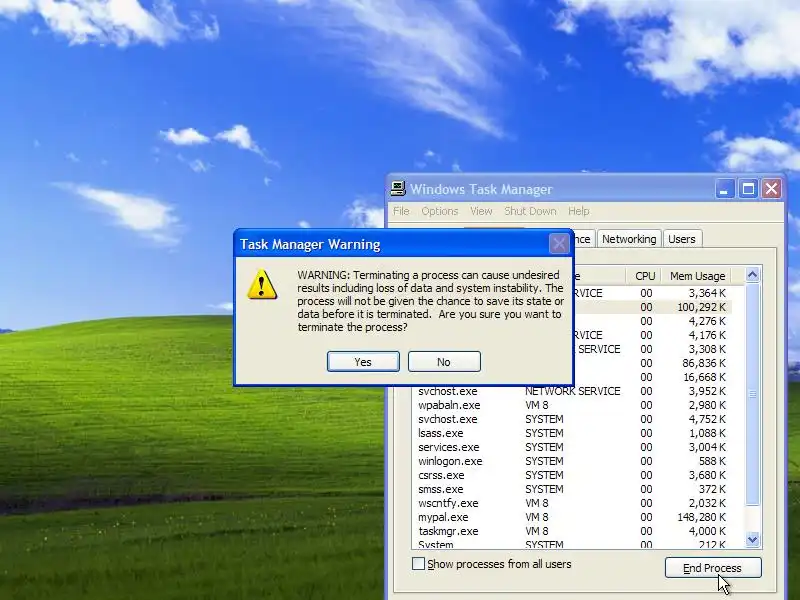800x600 pixels.
Task: Open the View menu in Task Manager
Action: (481, 211)
